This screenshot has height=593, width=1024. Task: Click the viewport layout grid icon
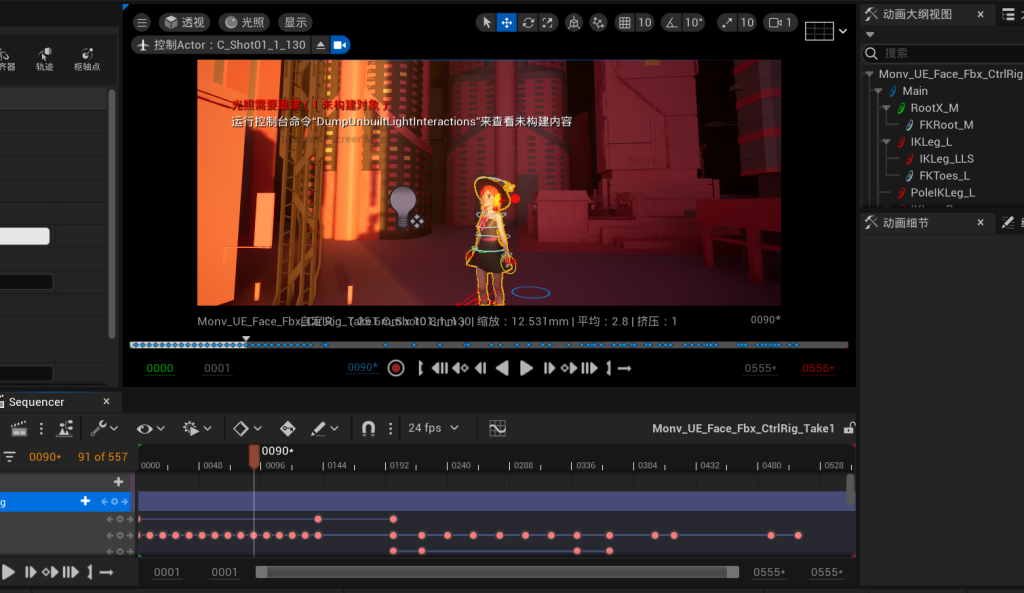click(819, 31)
